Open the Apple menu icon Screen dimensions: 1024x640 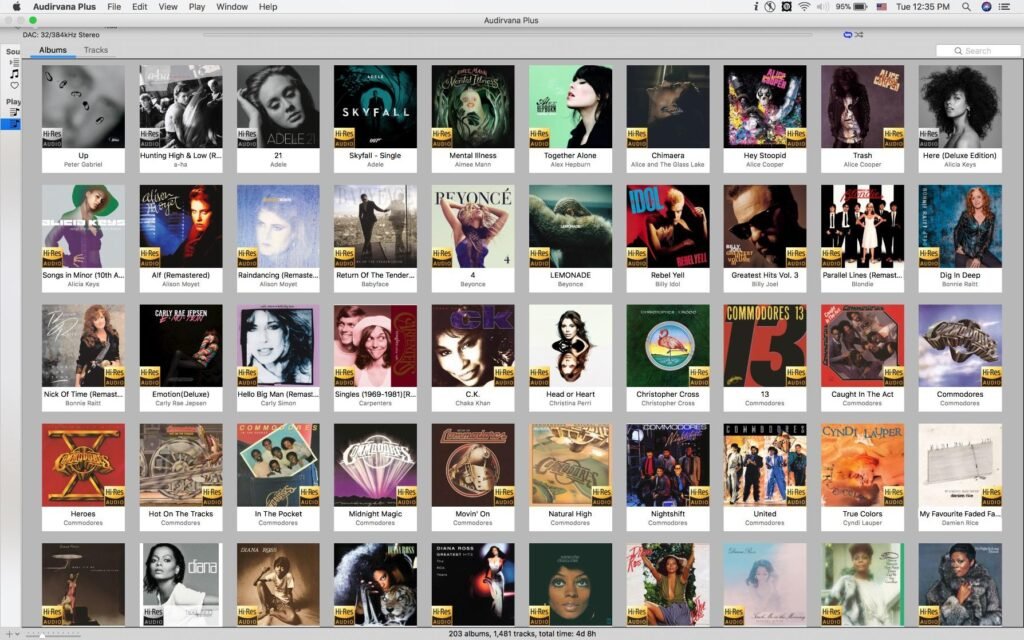click(x=17, y=7)
